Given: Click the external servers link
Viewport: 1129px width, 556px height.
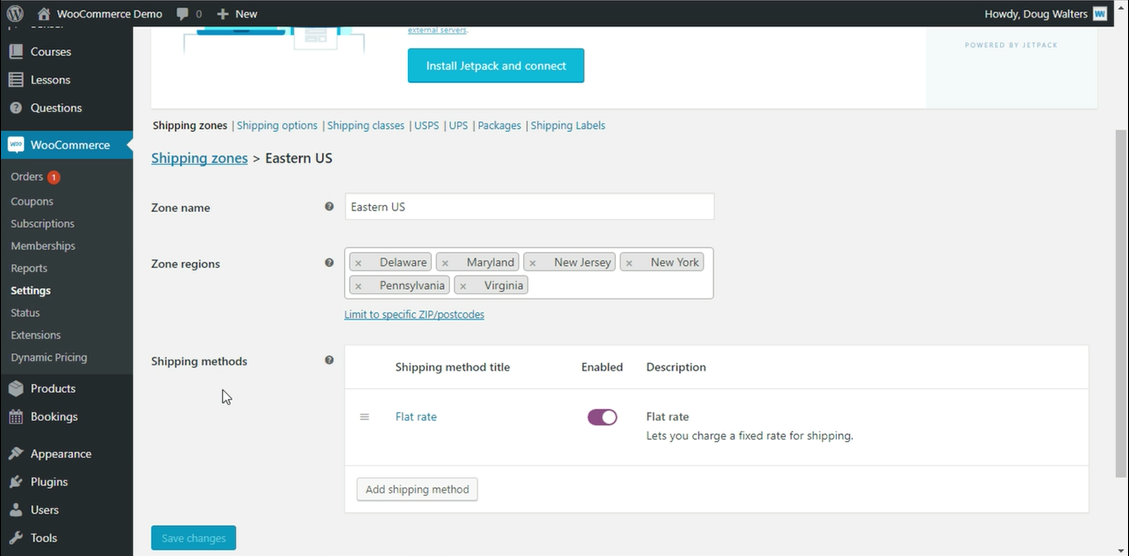Looking at the screenshot, I should [x=437, y=30].
